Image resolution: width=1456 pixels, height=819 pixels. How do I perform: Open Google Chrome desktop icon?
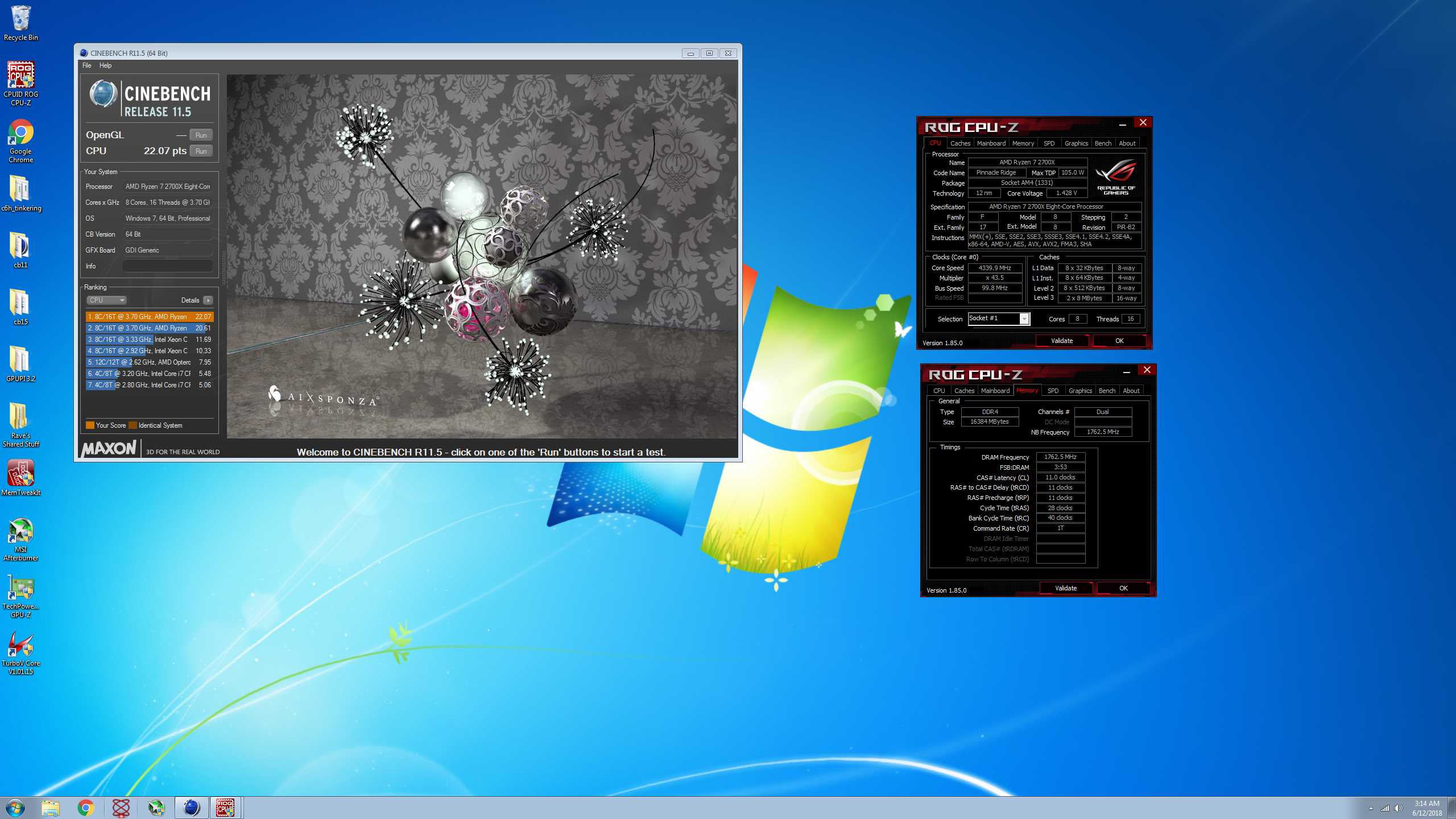coord(21,141)
